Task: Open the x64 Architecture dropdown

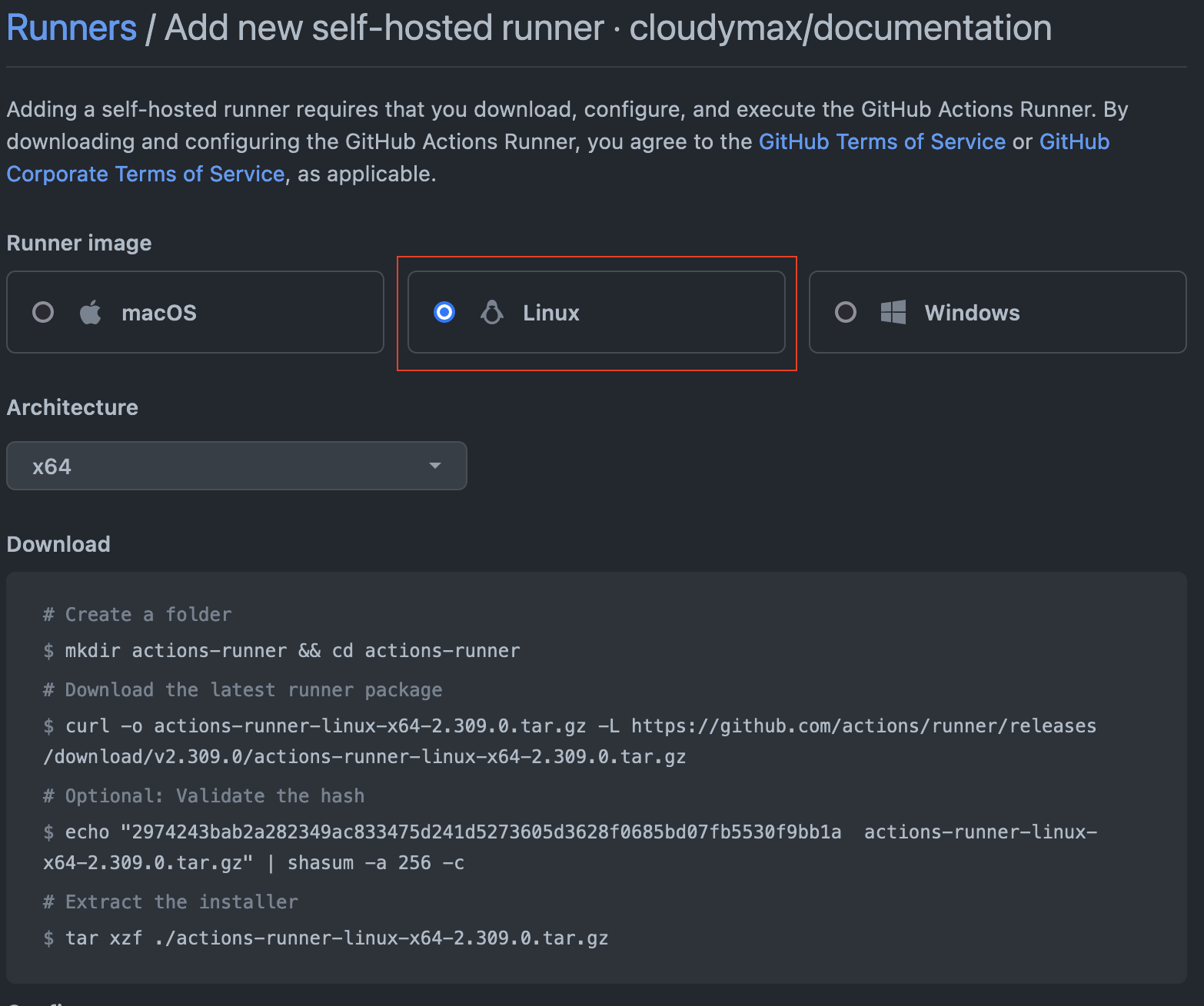Action: tap(236, 466)
